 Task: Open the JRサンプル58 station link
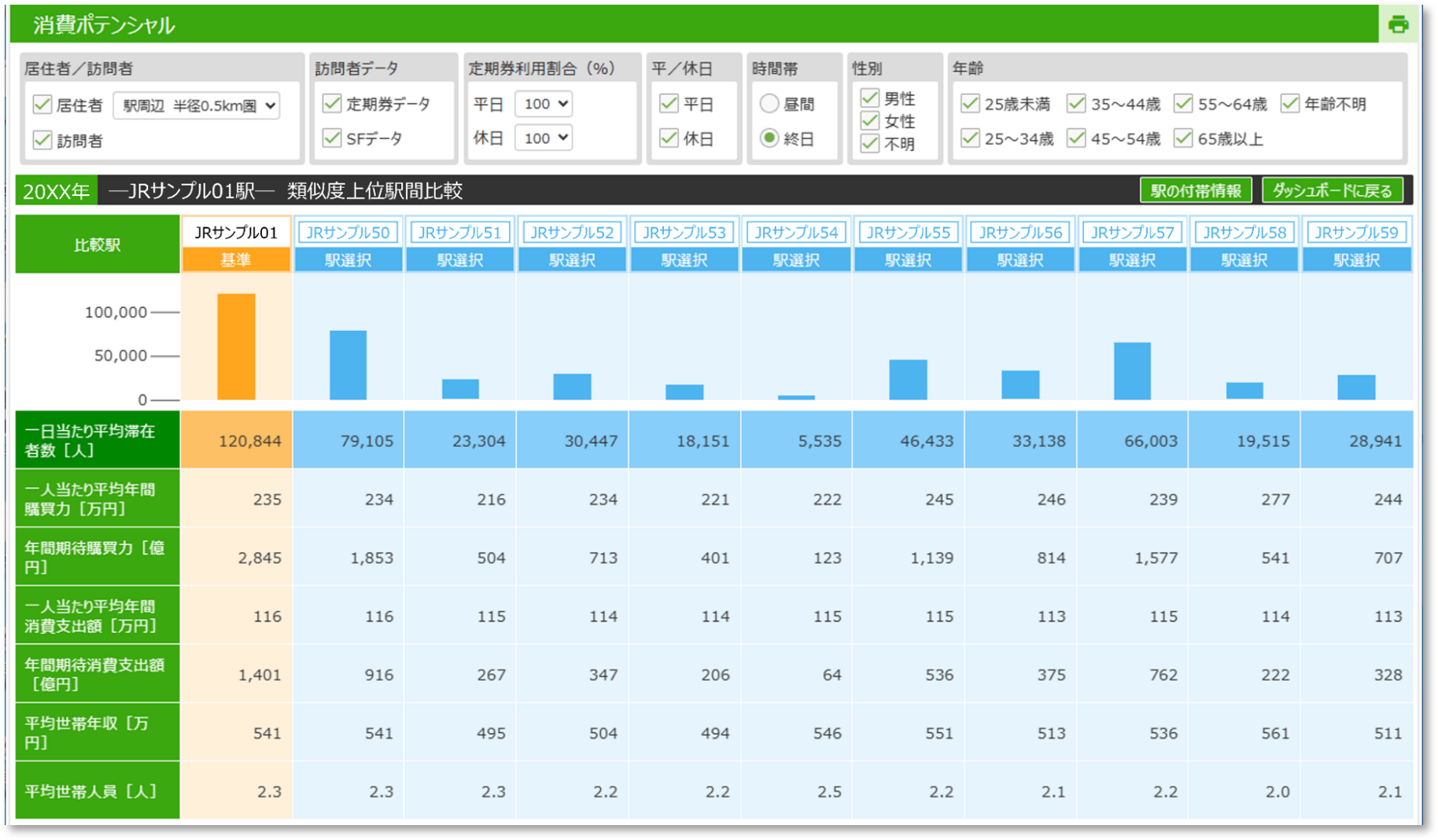[1244, 232]
